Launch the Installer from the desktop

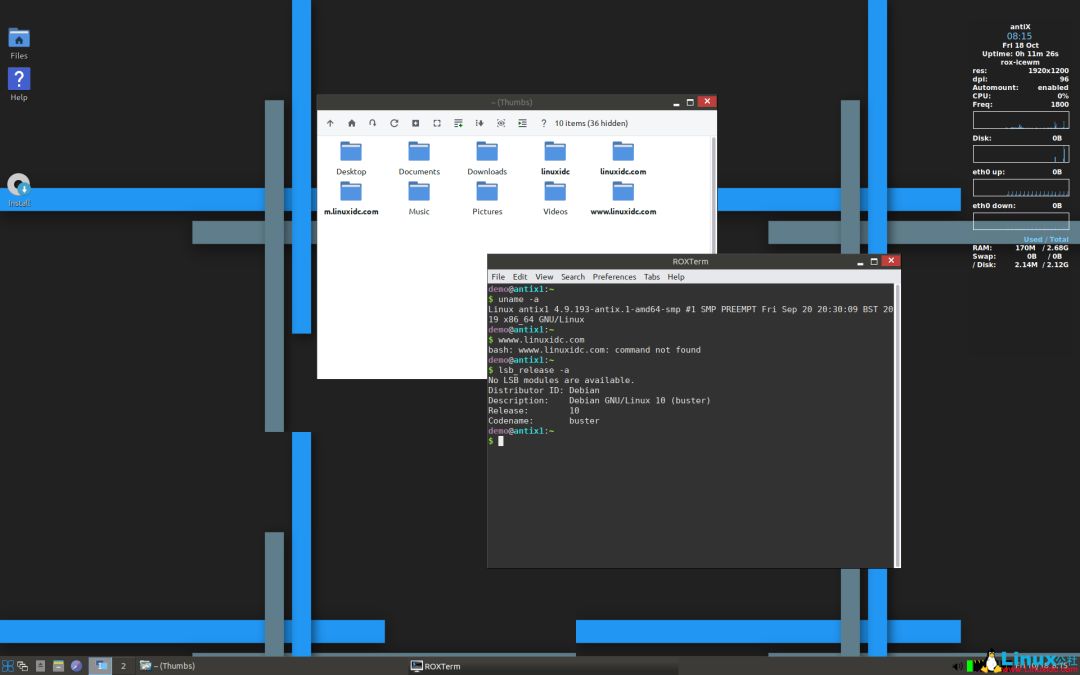(18, 188)
